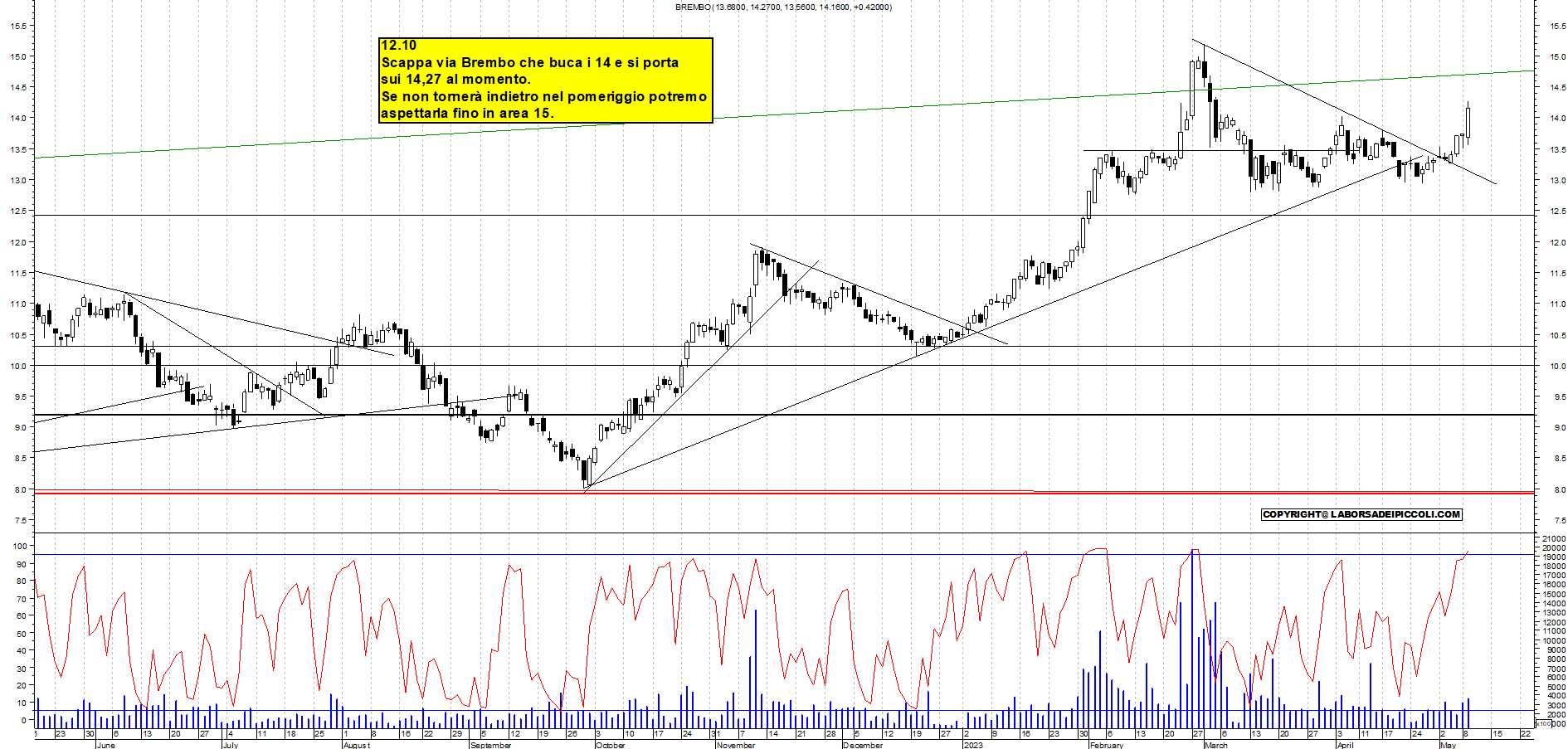The height and width of the screenshot is (749, 1568).
Task: Click the '12.5' value on the right price scale
Action: tap(1557, 212)
